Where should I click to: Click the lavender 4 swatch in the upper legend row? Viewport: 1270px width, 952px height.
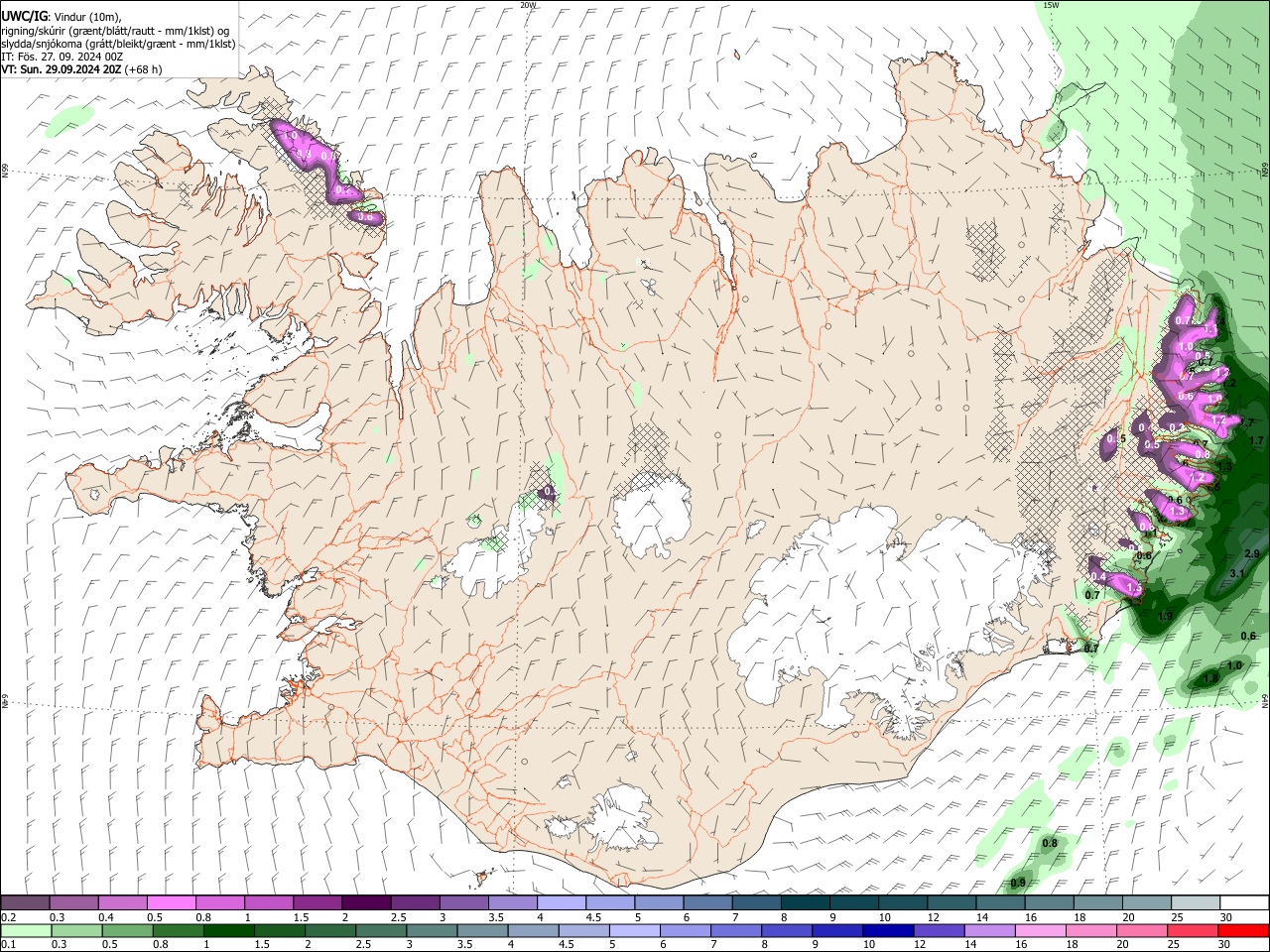click(561, 903)
